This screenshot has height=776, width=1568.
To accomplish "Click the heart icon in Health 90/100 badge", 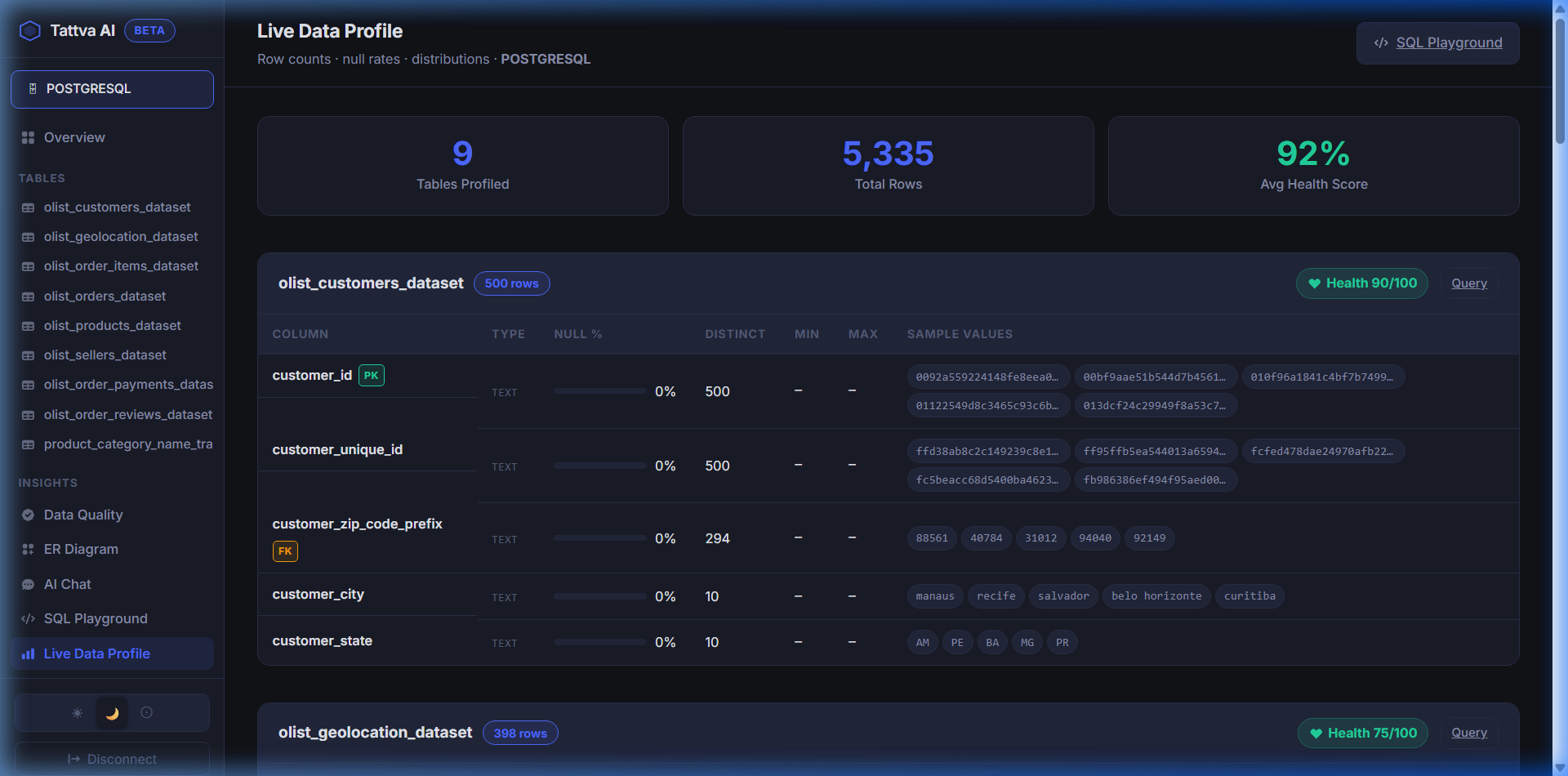I will [x=1313, y=283].
